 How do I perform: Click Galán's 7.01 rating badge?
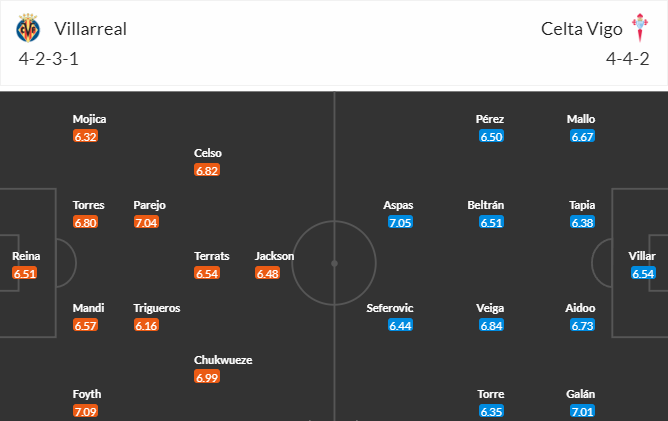click(582, 411)
